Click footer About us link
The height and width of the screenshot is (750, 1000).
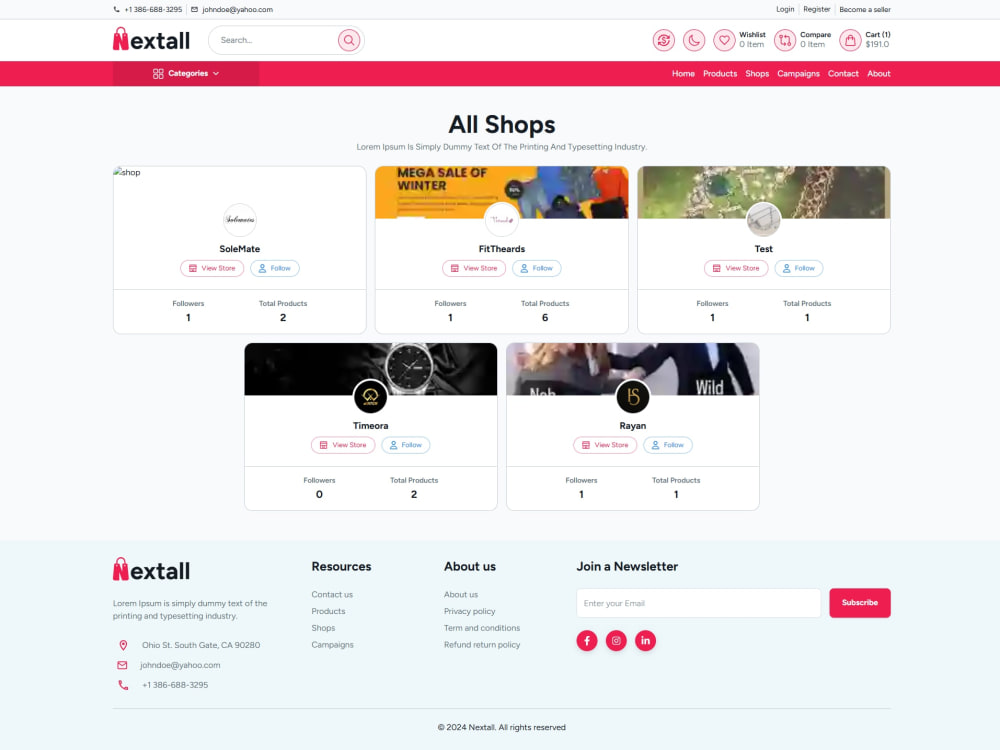point(460,594)
